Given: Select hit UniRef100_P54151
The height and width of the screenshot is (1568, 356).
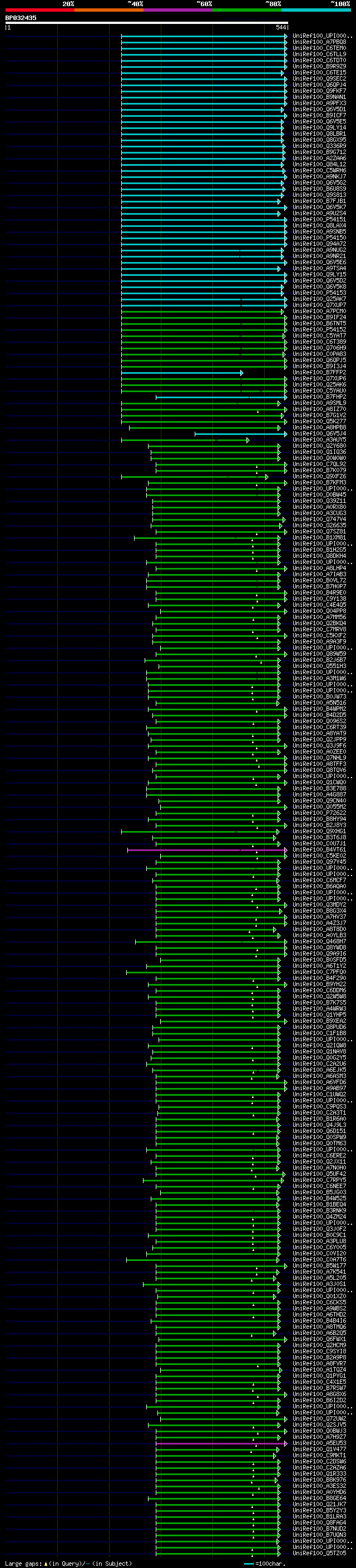Looking at the screenshot, I should (x=319, y=220).
